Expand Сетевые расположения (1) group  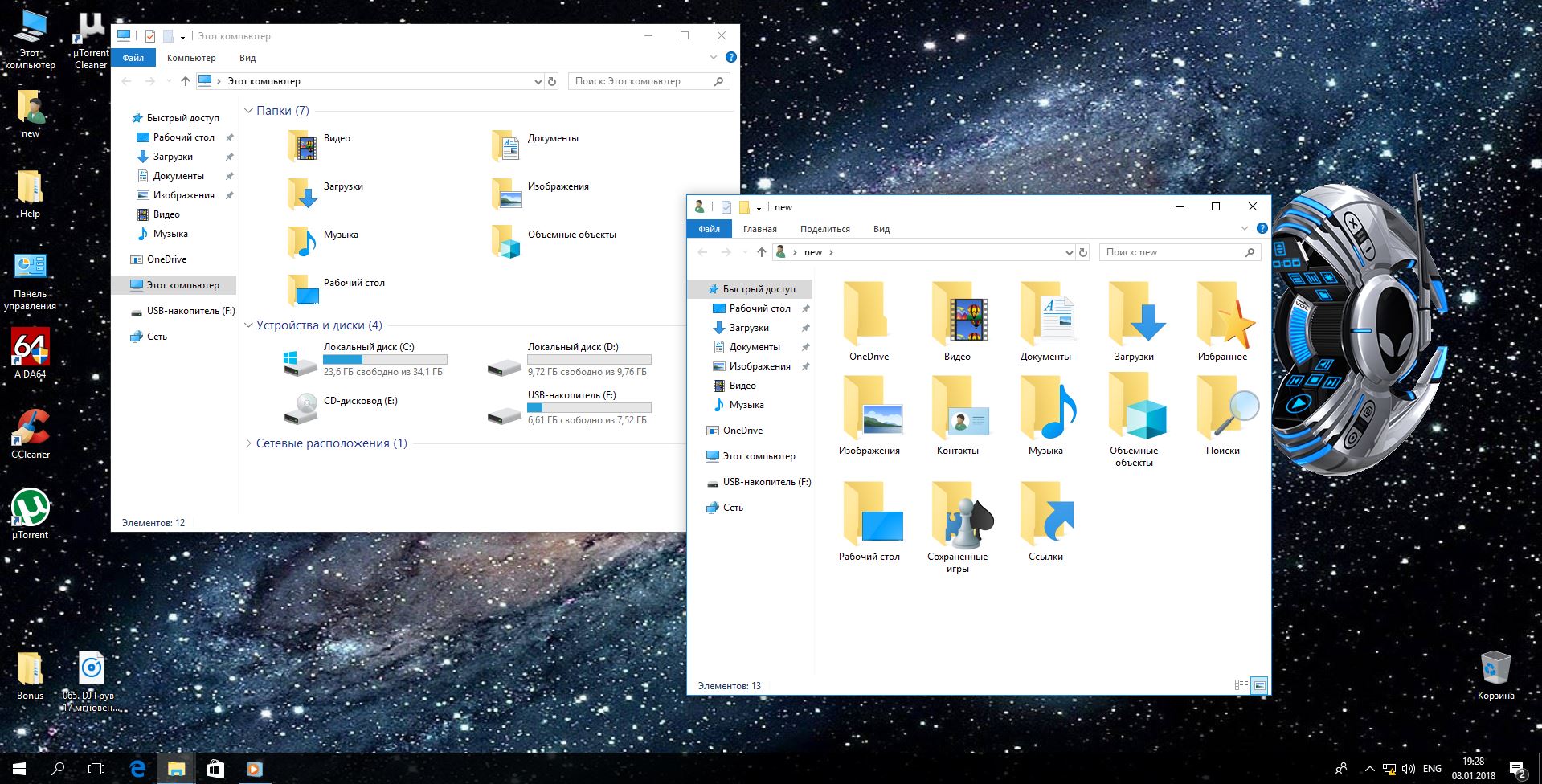tap(248, 443)
